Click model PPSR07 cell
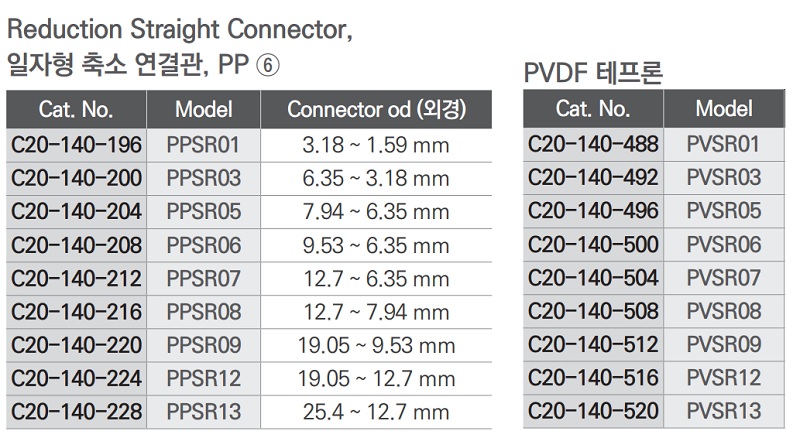 [203, 278]
